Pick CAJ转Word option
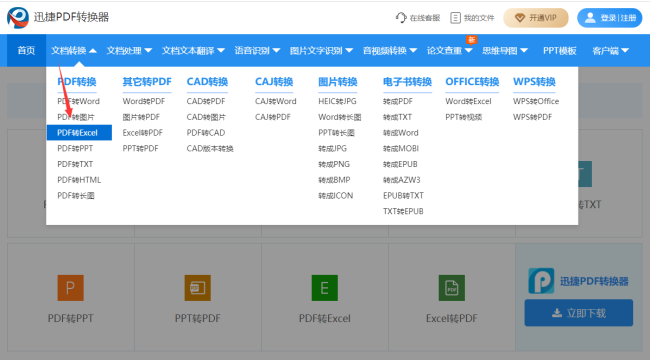This screenshot has height=360, width=650. click(276, 101)
